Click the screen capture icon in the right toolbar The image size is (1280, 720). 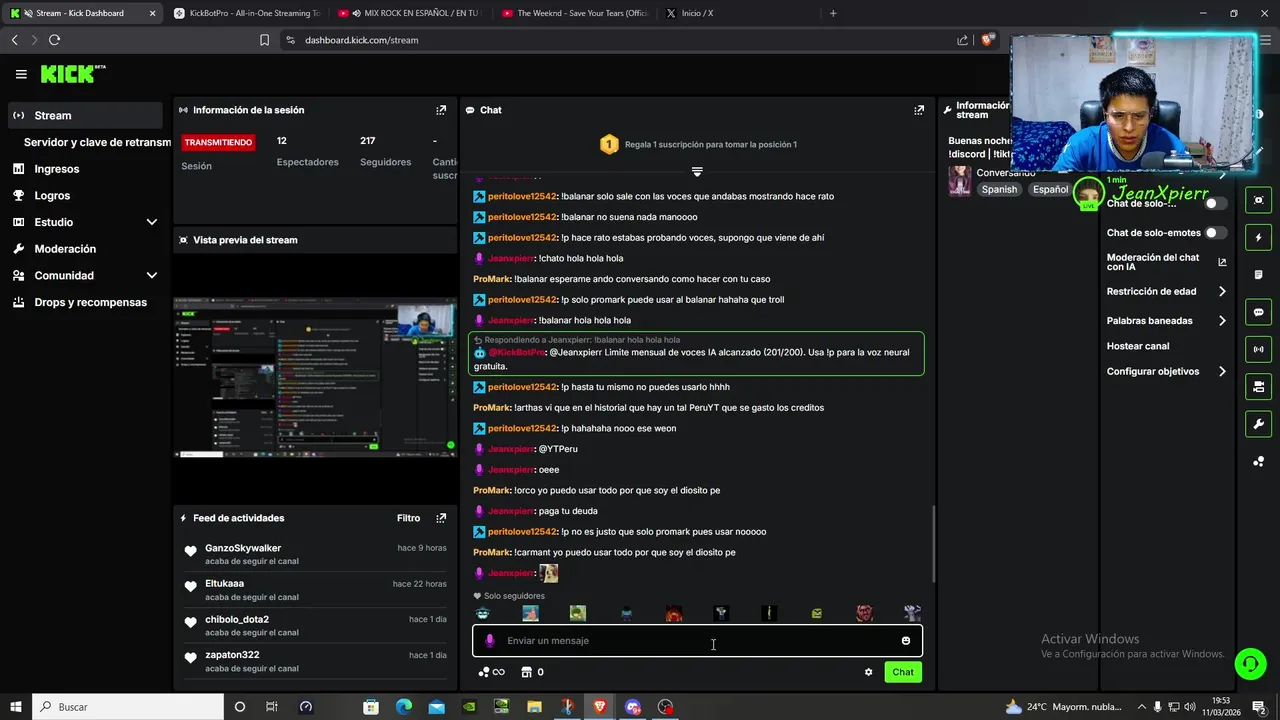[x=1258, y=200]
